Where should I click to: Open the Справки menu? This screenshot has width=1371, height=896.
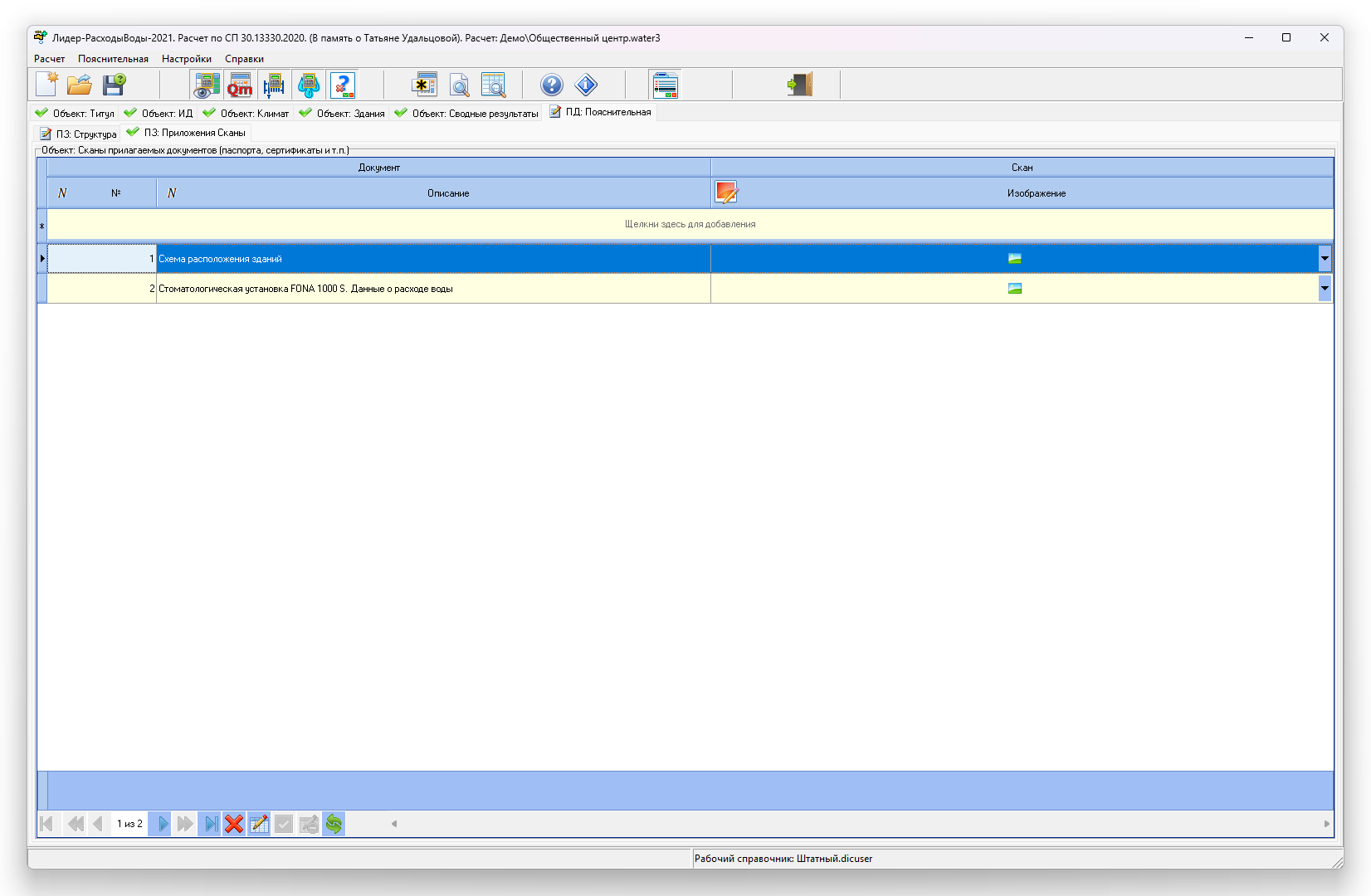coord(245,59)
